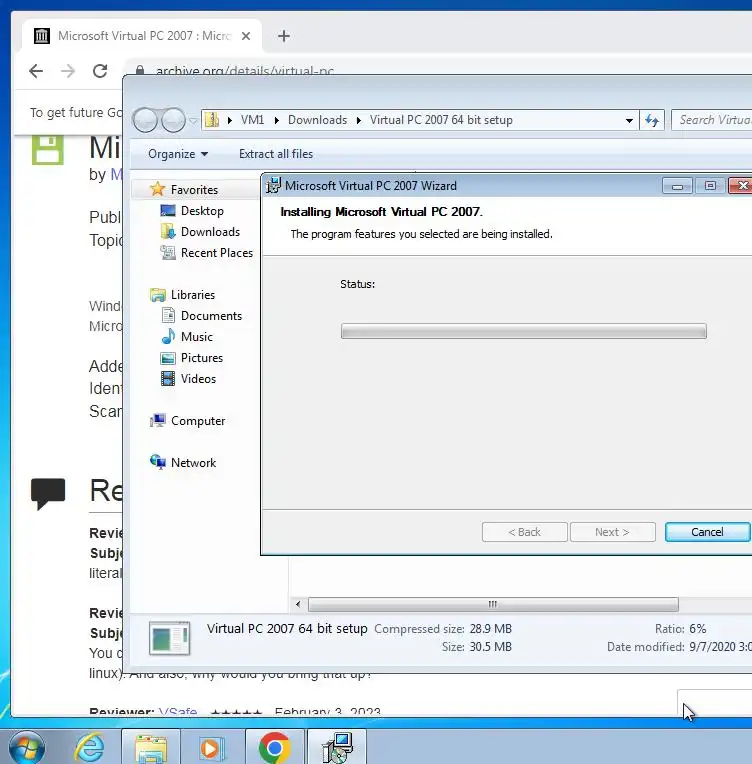Click the installation progress bar
The image size is (752, 764).
point(523,331)
